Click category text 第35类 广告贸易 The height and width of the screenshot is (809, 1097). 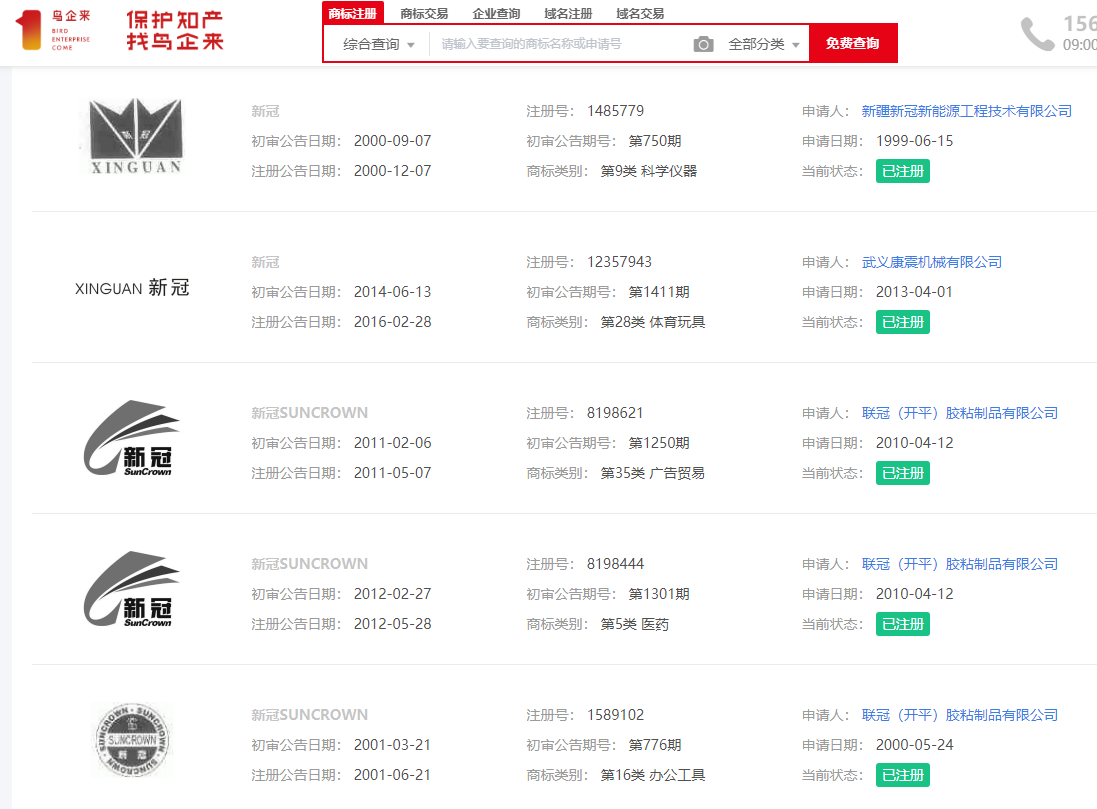pos(653,474)
